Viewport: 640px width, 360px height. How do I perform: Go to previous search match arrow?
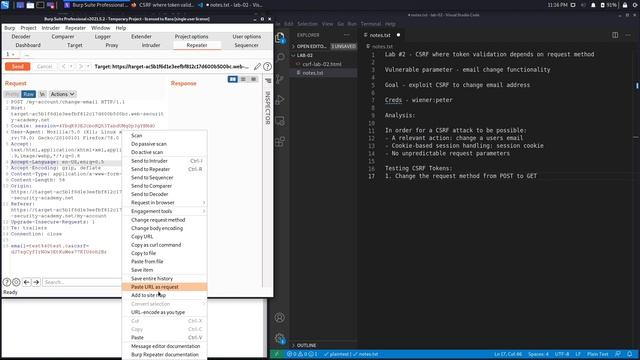point(27,282)
